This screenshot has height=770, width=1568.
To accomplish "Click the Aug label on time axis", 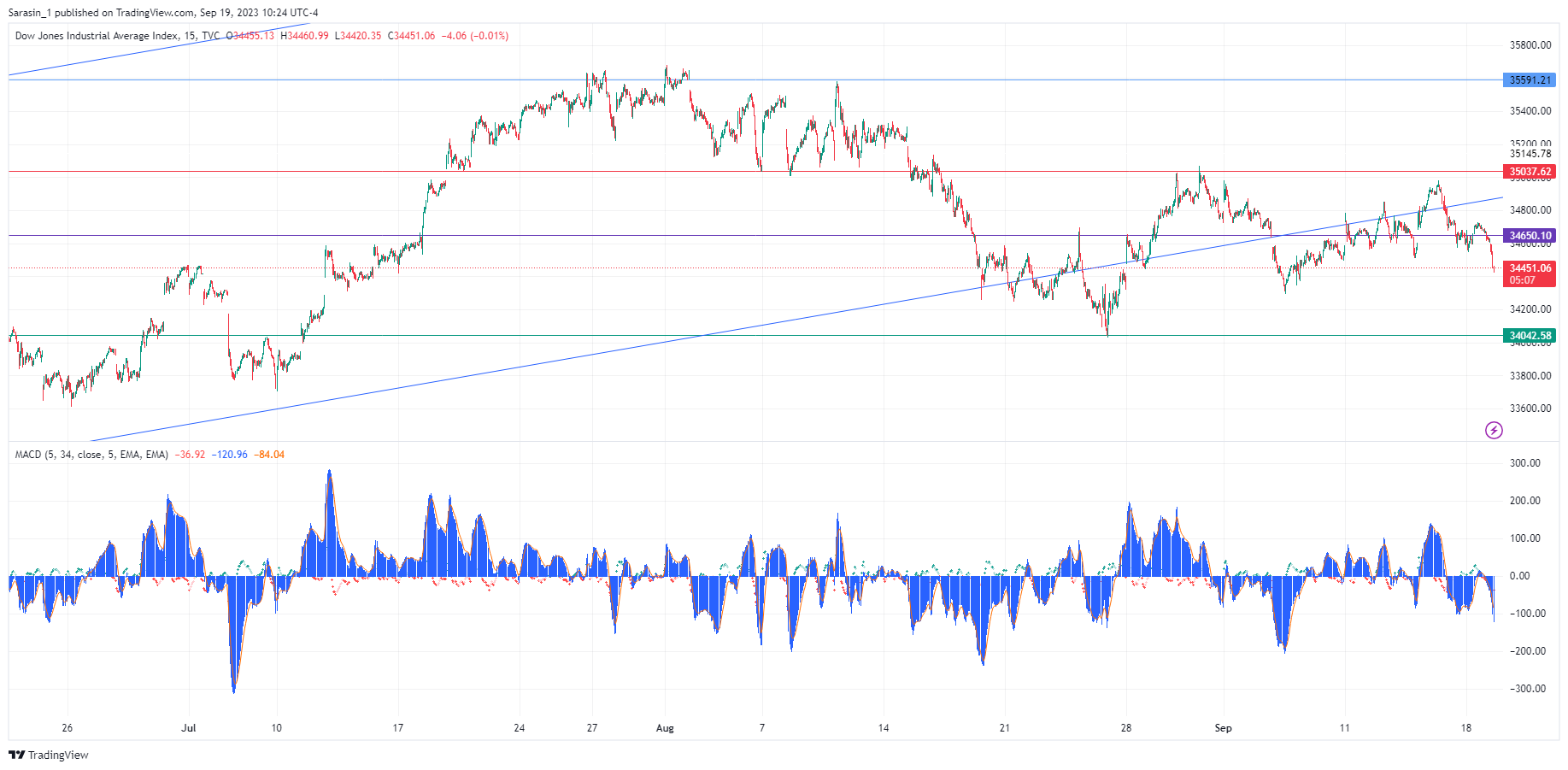I will tap(665, 728).
